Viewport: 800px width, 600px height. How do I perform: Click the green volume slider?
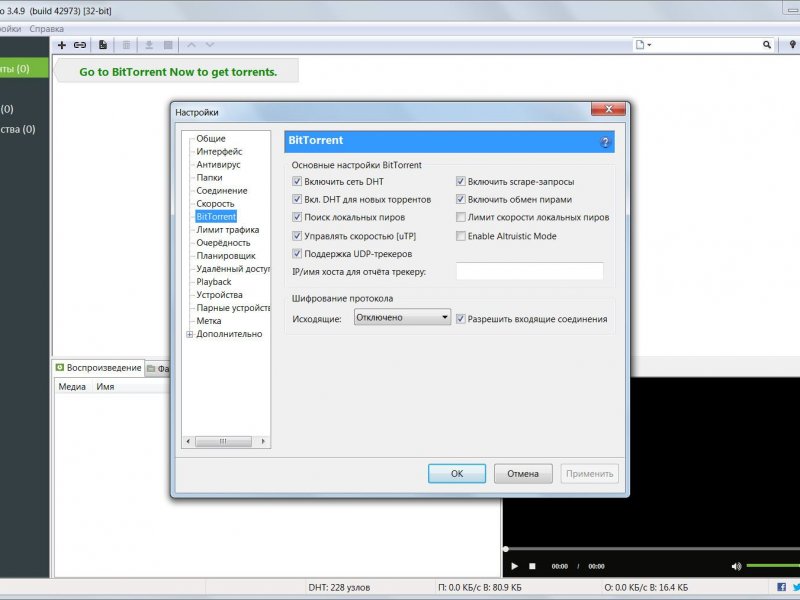[x=773, y=566]
